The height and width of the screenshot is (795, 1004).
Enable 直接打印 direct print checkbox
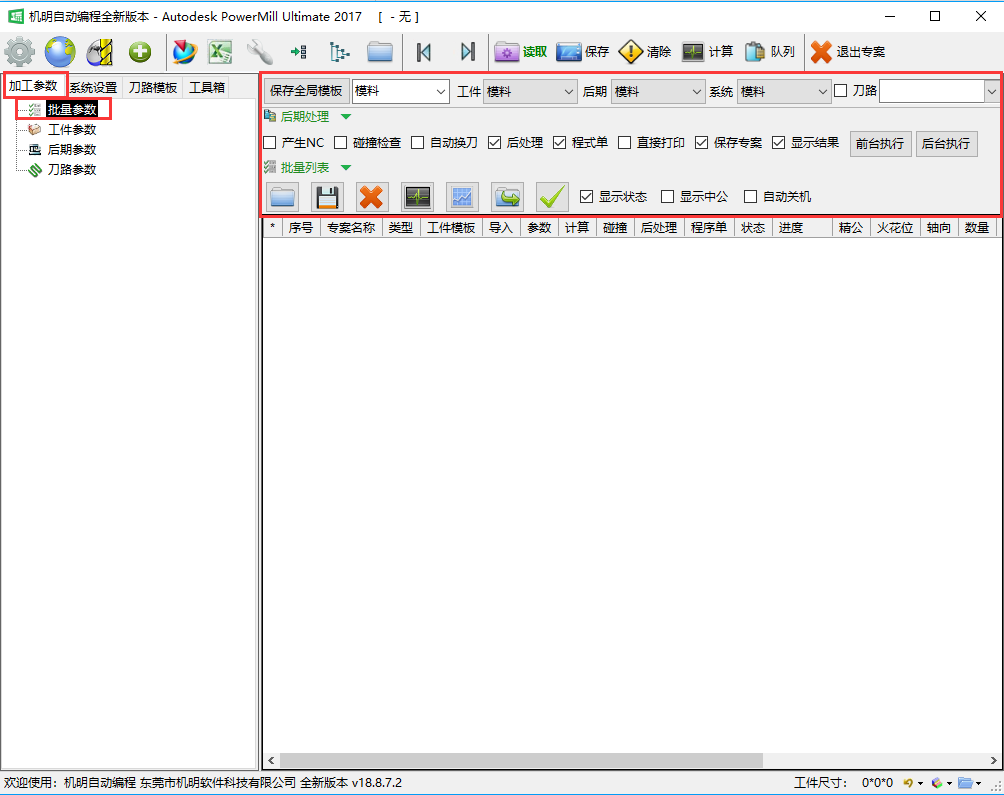tap(624, 143)
